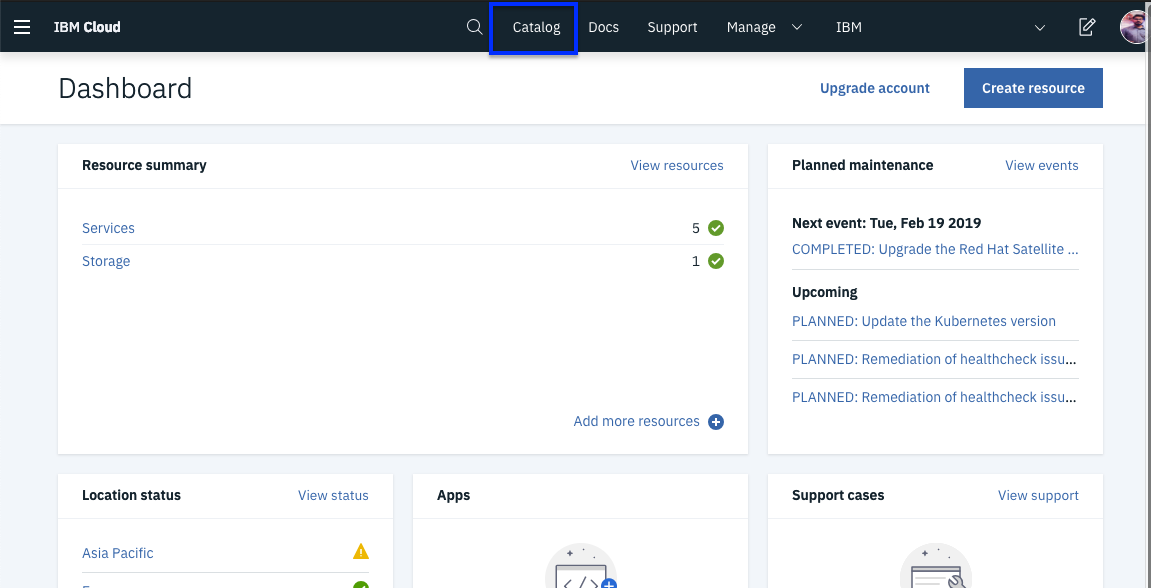Image resolution: width=1151 pixels, height=588 pixels.
Task: Open the user avatar profile
Action: tap(1135, 27)
